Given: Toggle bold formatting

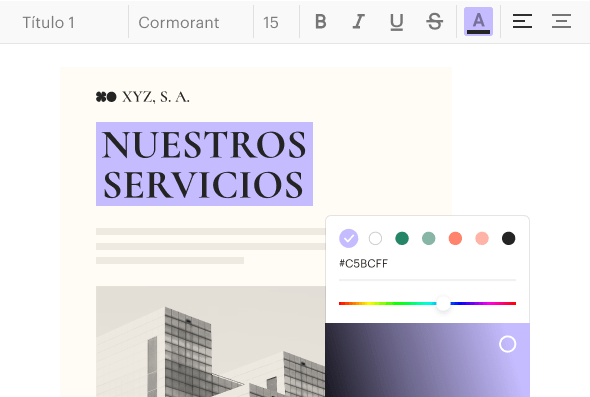Looking at the screenshot, I should [x=321, y=22].
